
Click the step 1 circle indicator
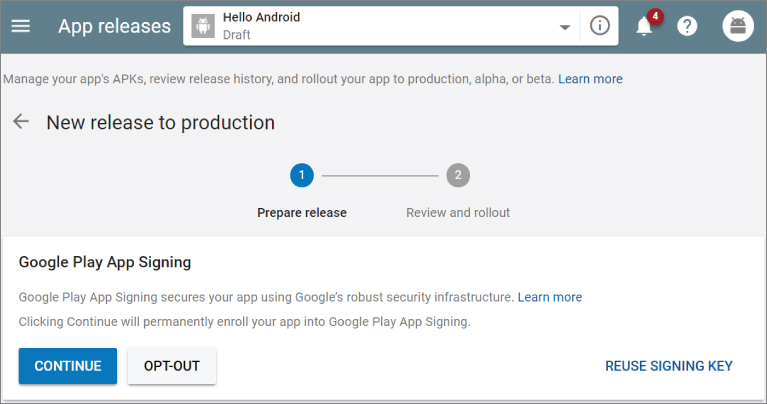[x=302, y=175]
